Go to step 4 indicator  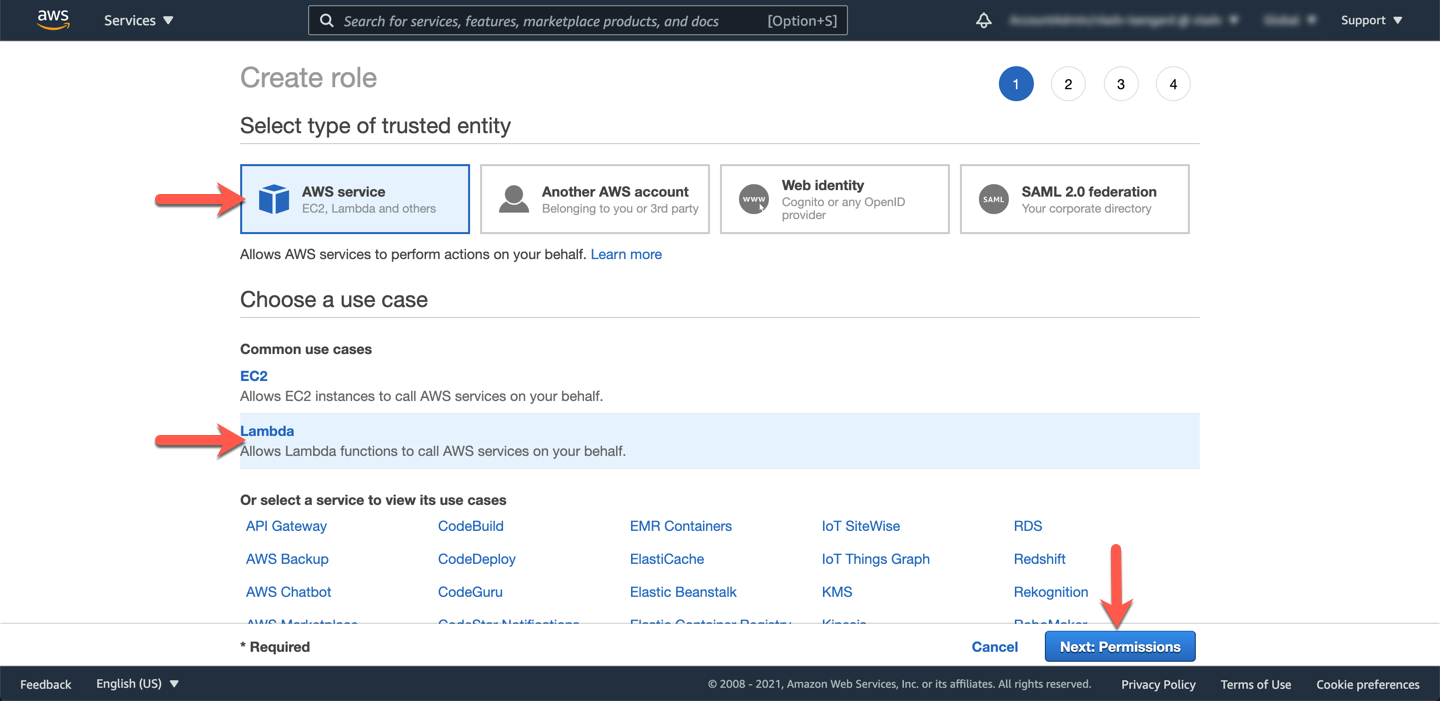[1173, 84]
